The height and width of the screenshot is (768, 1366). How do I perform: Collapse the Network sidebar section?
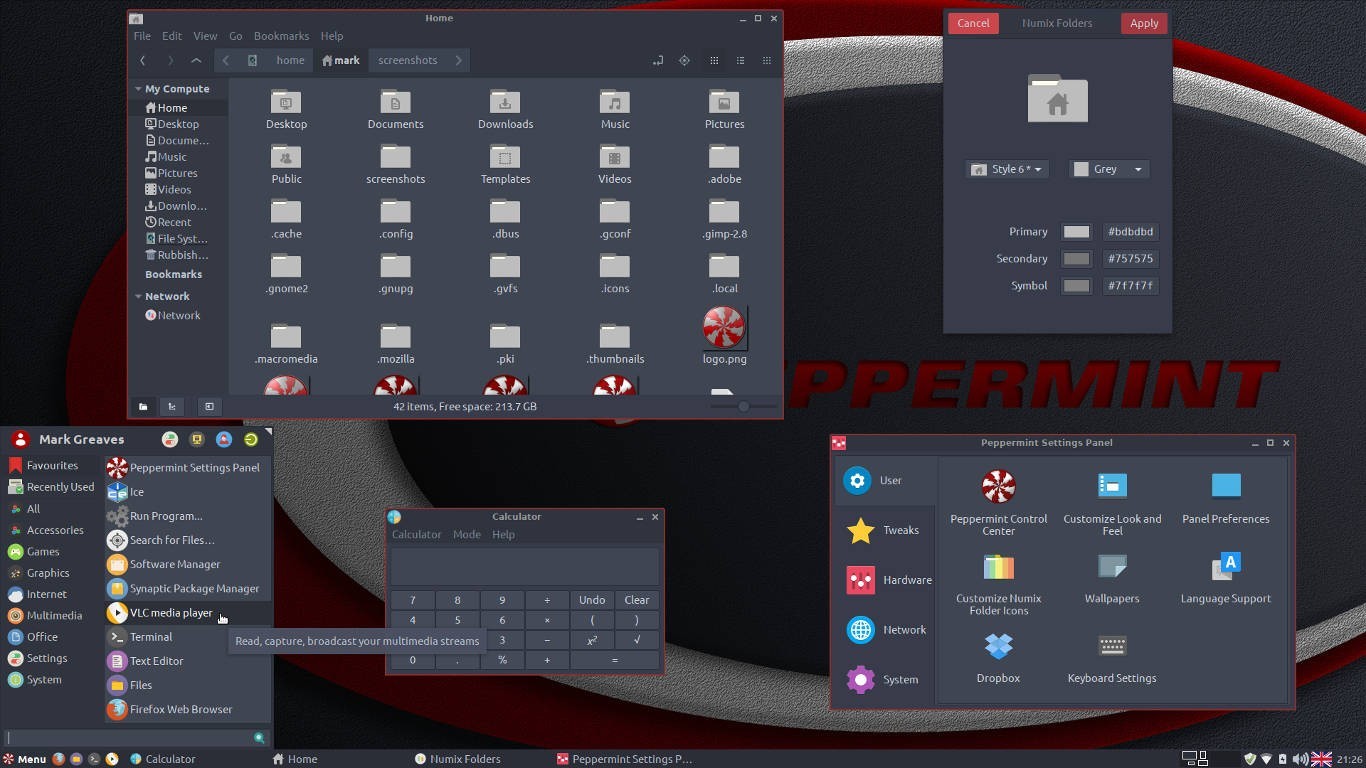tap(138, 296)
